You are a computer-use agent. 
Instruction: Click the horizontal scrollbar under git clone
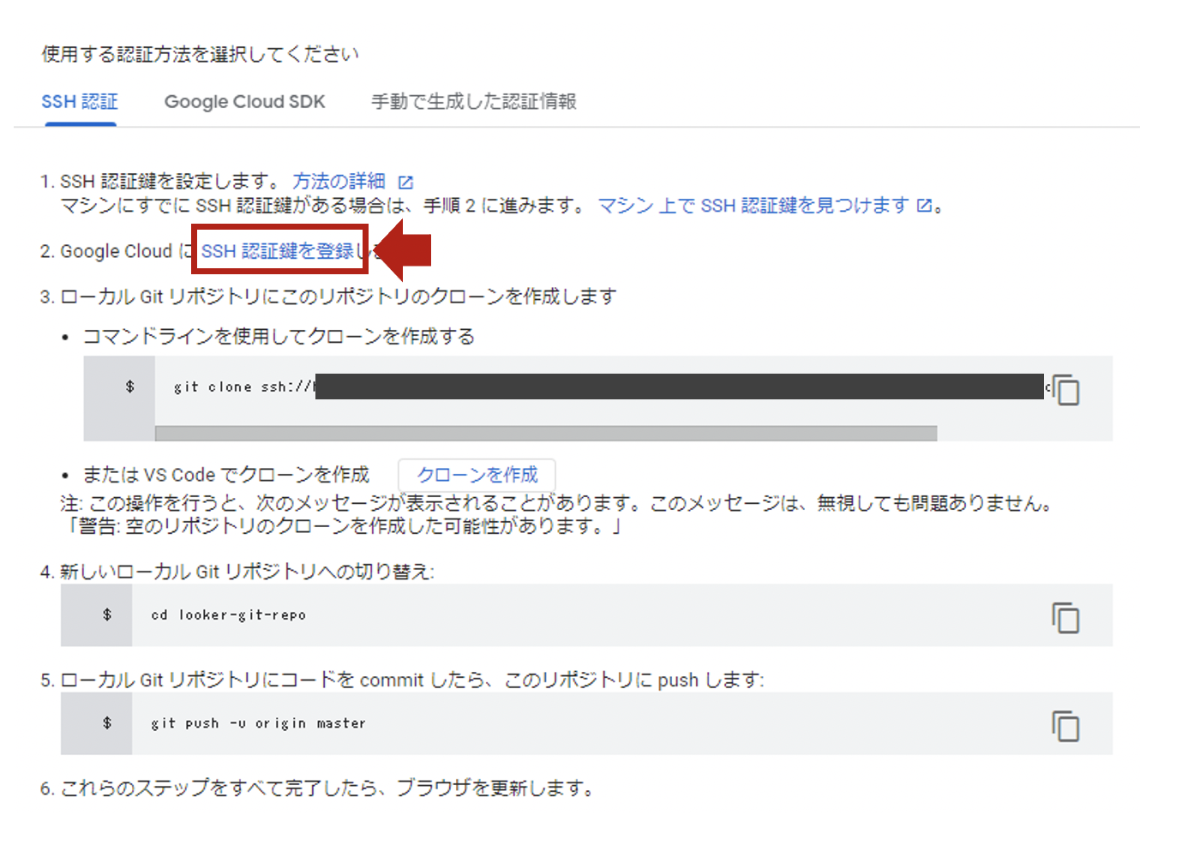click(x=546, y=433)
